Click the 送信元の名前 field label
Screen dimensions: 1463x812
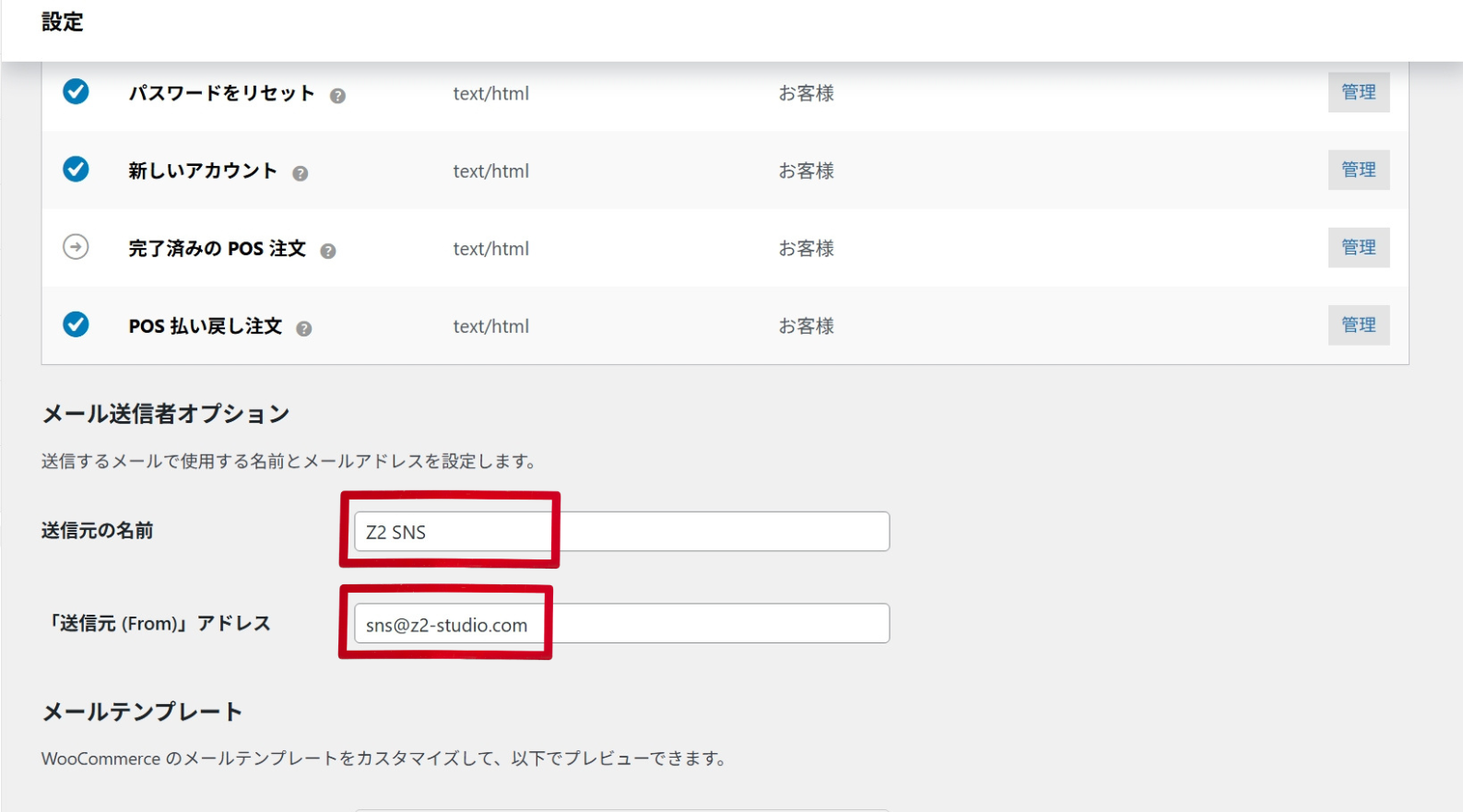(x=97, y=531)
